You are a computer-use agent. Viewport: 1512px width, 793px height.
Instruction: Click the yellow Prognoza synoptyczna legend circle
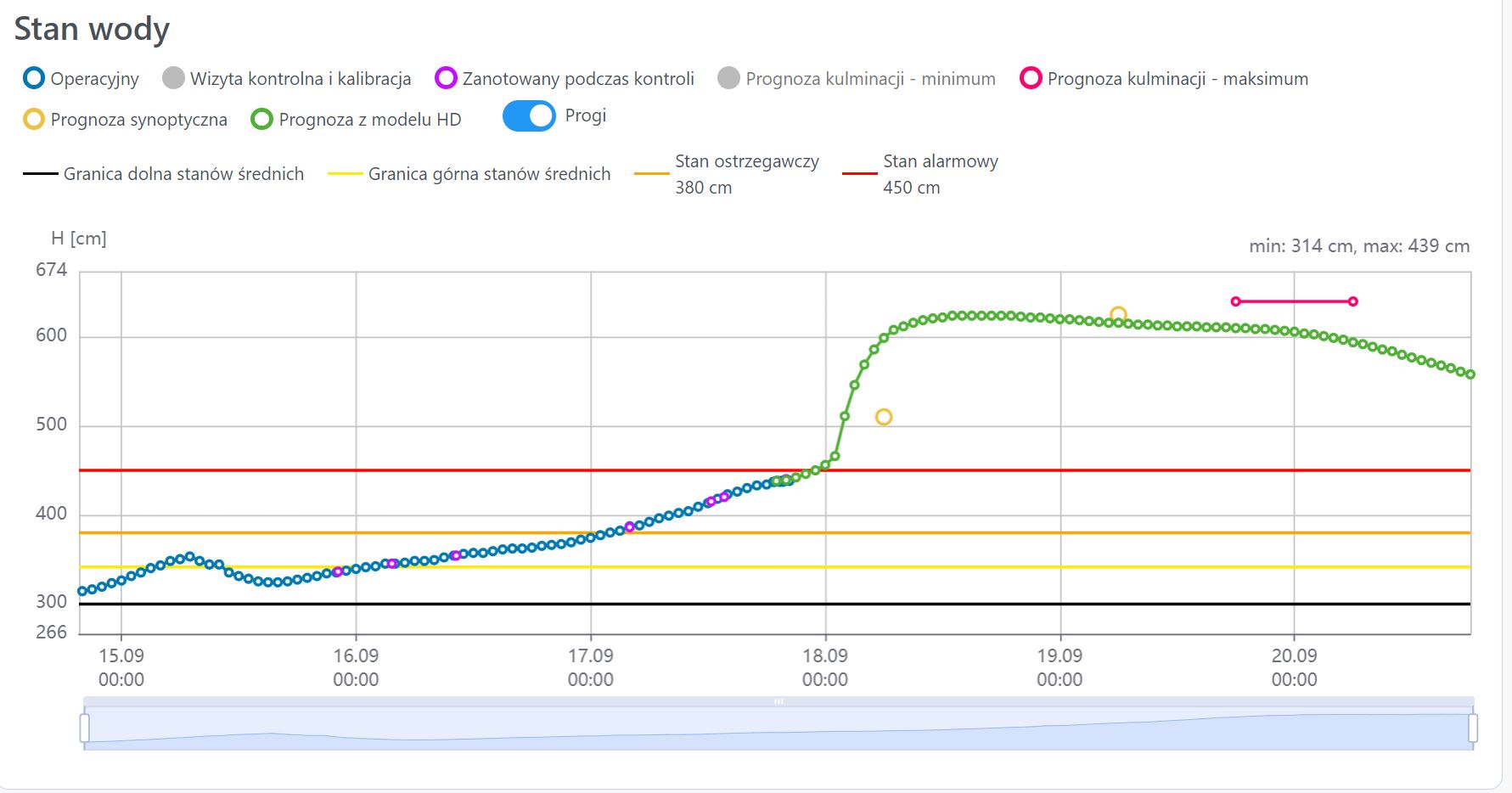(33, 120)
